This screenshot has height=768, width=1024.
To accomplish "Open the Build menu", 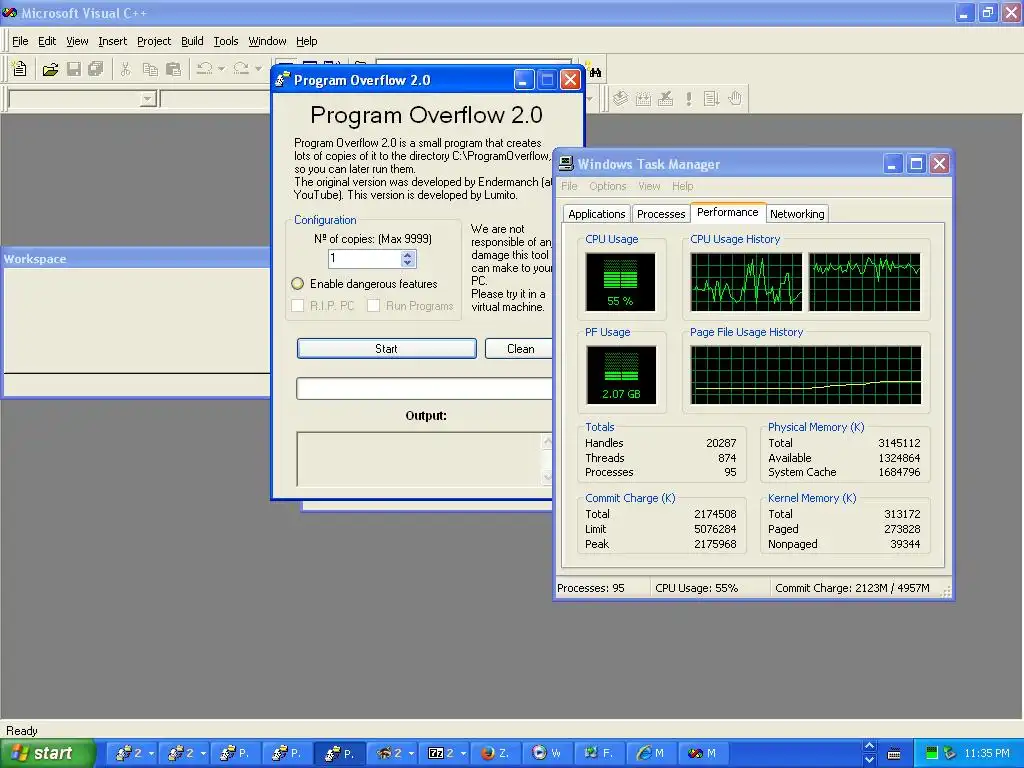I will coord(192,41).
